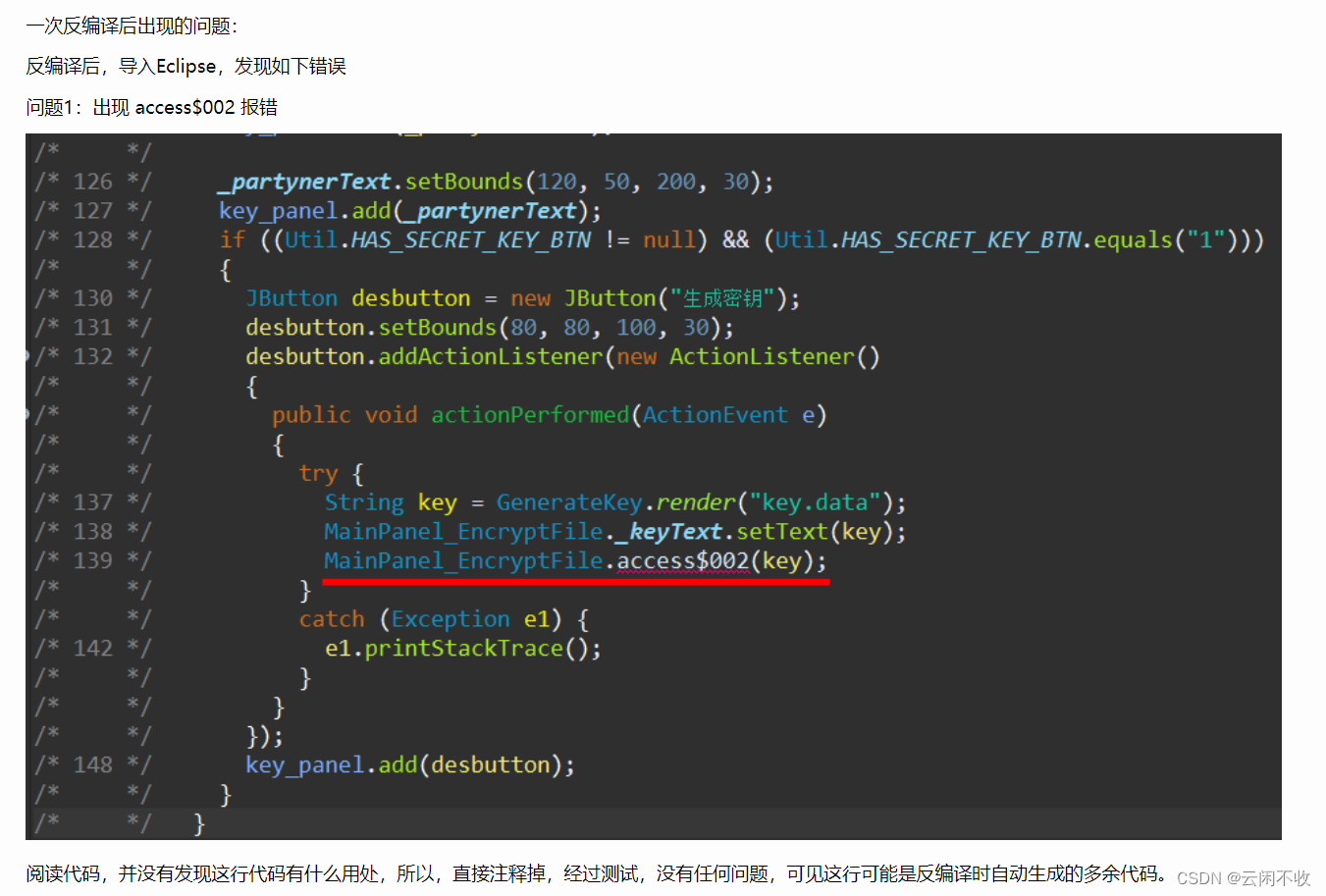Image resolution: width=1326 pixels, height=896 pixels.
Task: Click line number 138 in the gutter
Action: pyautogui.click(x=93, y=532)
